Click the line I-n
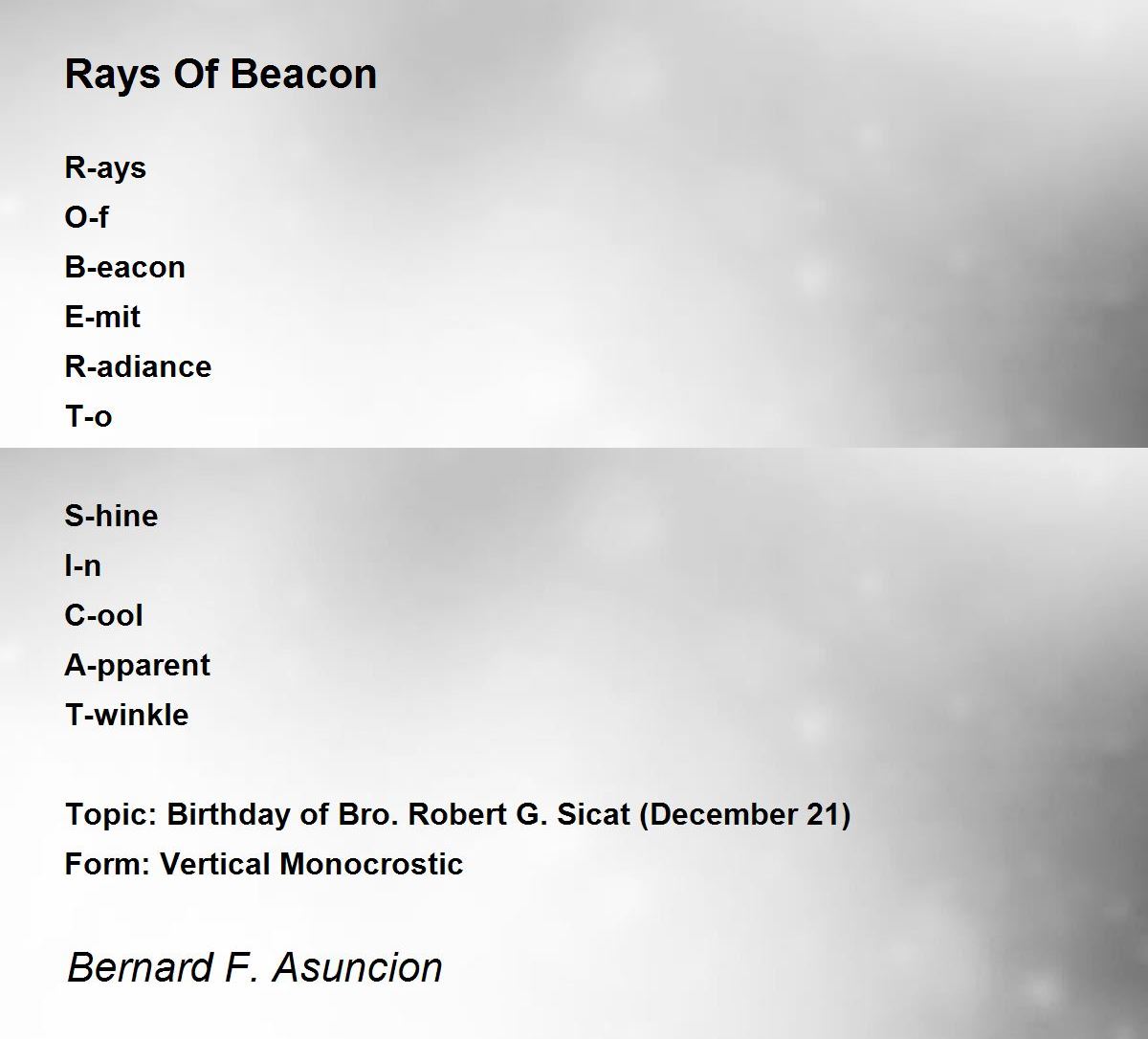 (x=83, y=565)
